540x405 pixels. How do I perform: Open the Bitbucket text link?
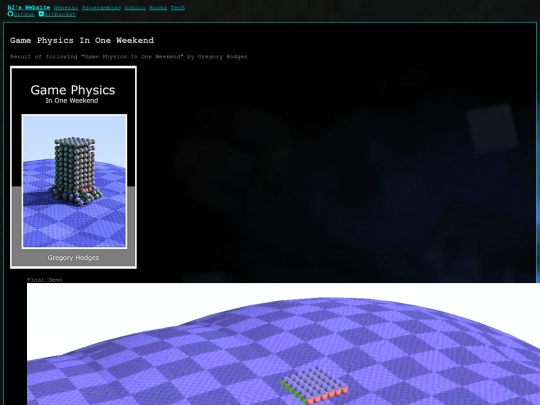tap(60, 14)
